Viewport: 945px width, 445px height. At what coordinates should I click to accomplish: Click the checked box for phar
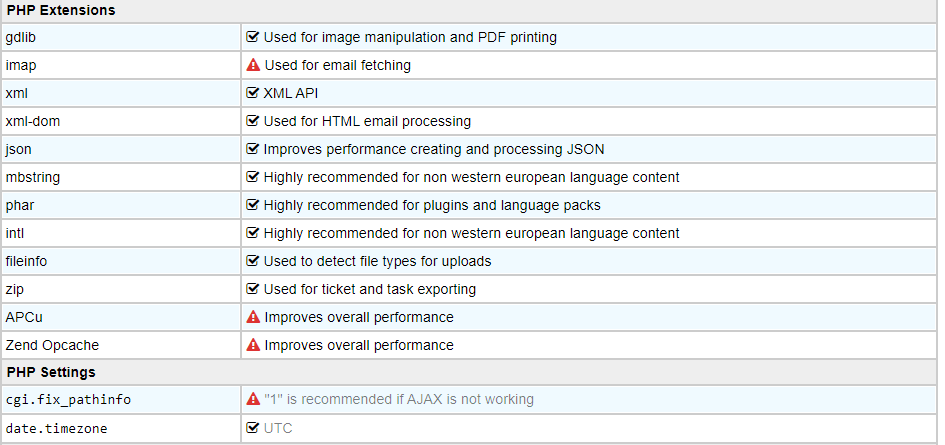click(253, 205)
